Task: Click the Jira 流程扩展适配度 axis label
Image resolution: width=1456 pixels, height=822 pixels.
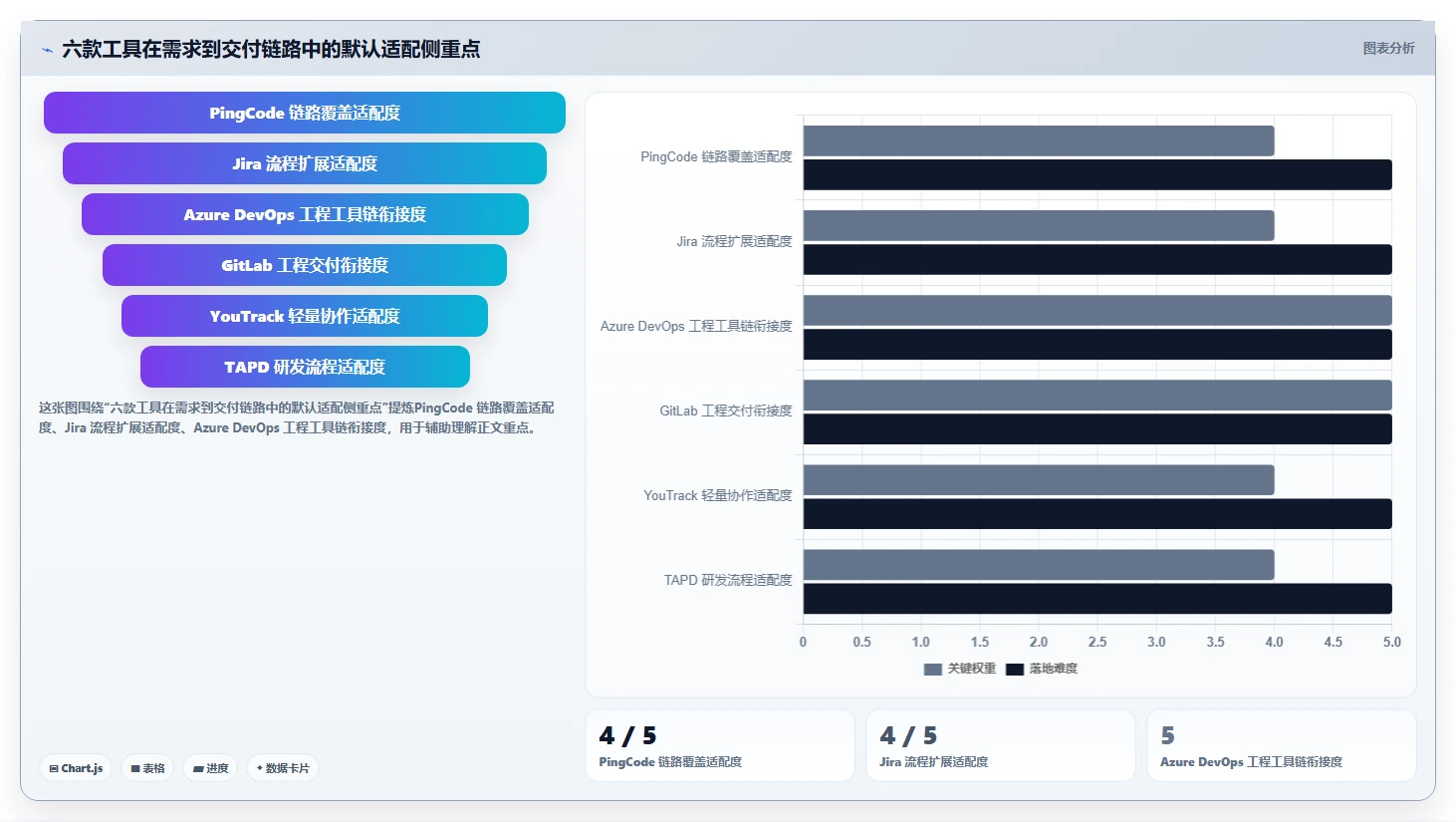Action: pyautogui.click(x=734, y=241)
